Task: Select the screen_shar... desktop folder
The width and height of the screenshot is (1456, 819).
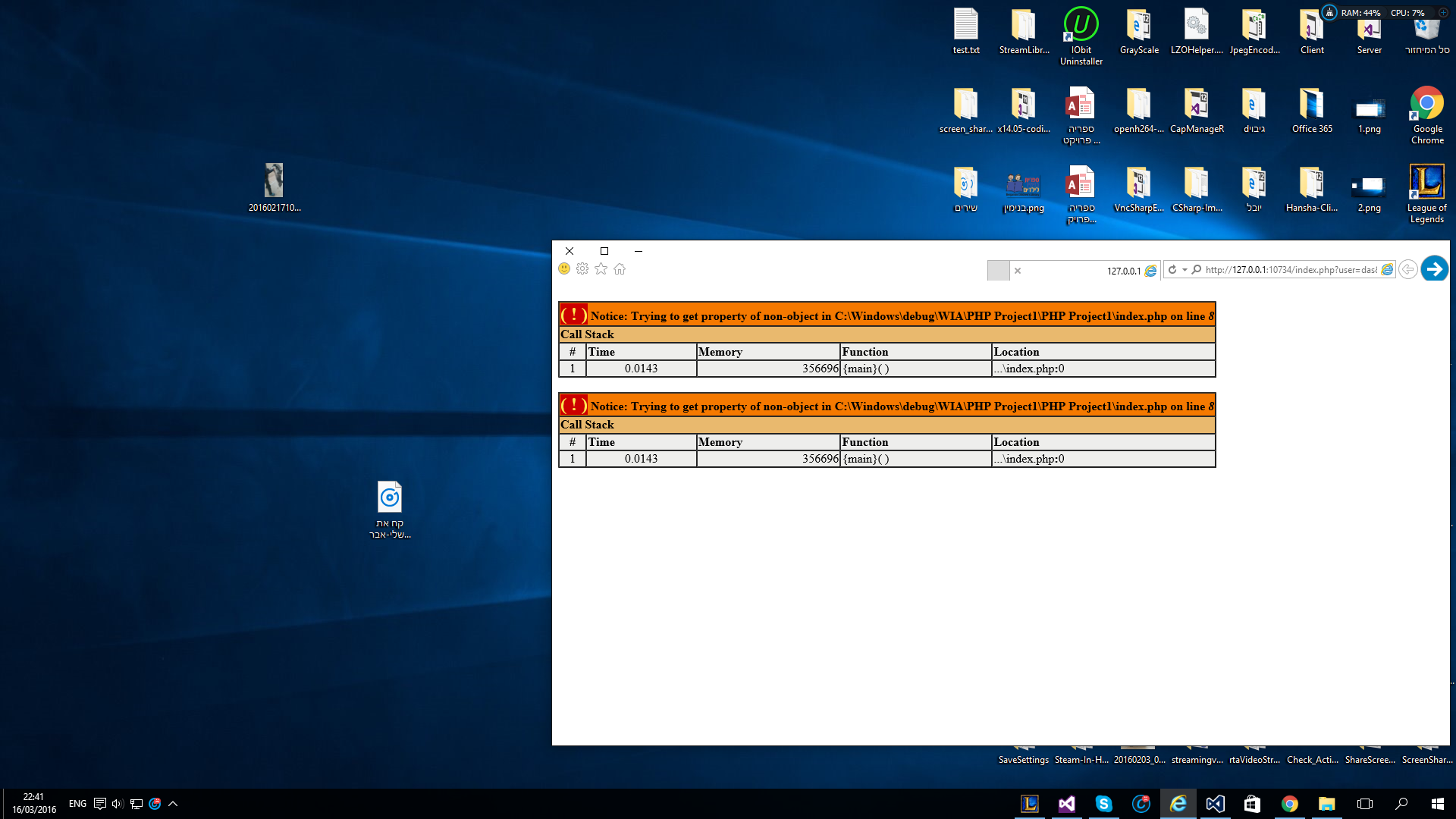Action: [966, 111]
